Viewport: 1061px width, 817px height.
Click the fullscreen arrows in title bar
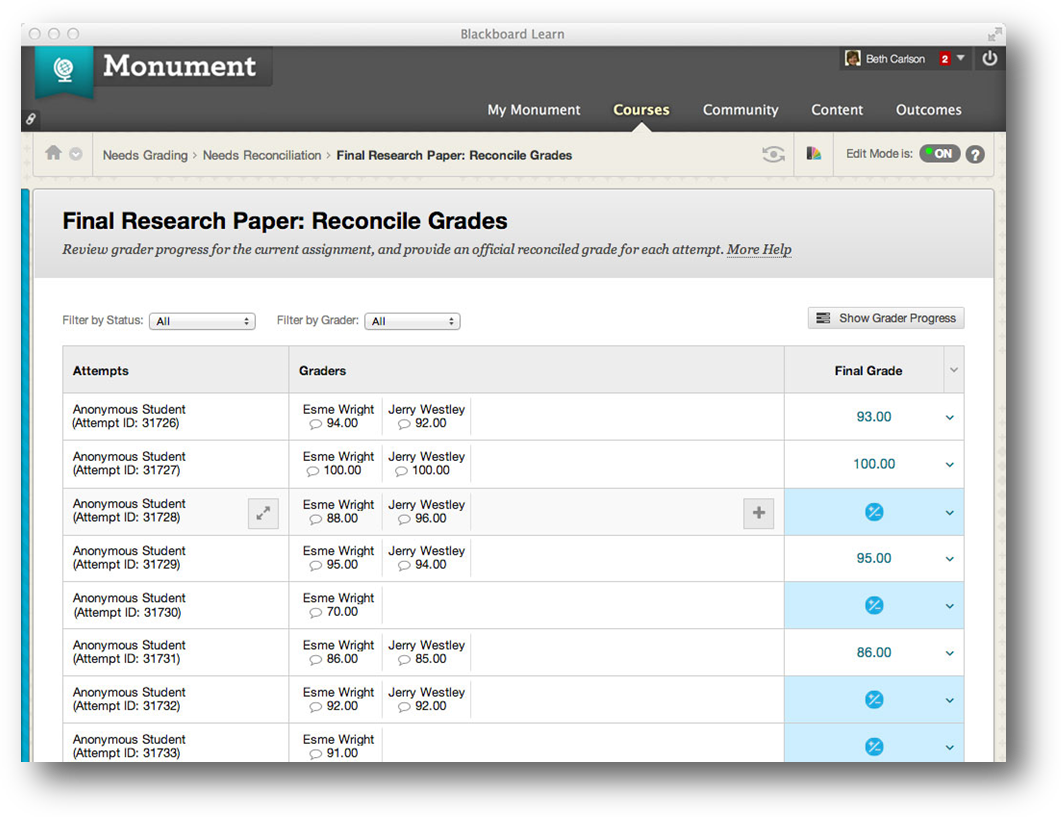click(994, 34)
